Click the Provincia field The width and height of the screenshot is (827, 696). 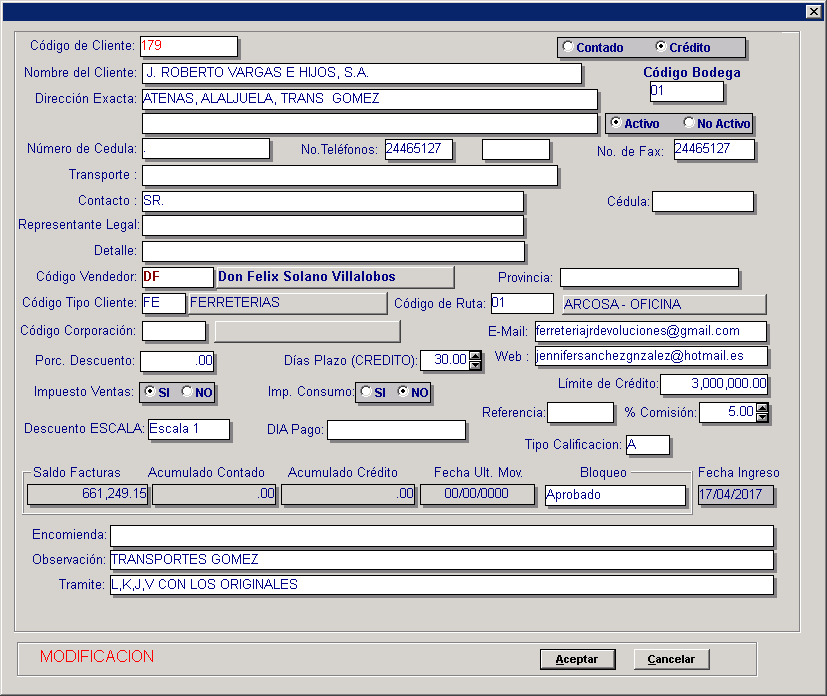(x=649, y=278)
